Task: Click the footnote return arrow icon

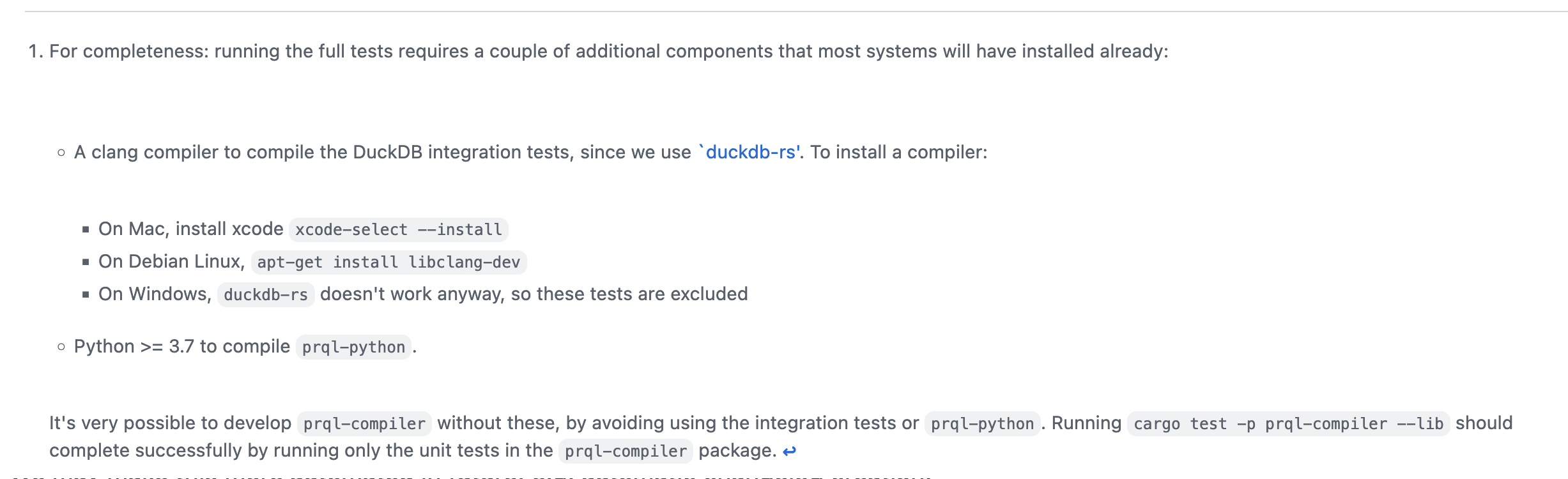Action: [x=790, y=452]
